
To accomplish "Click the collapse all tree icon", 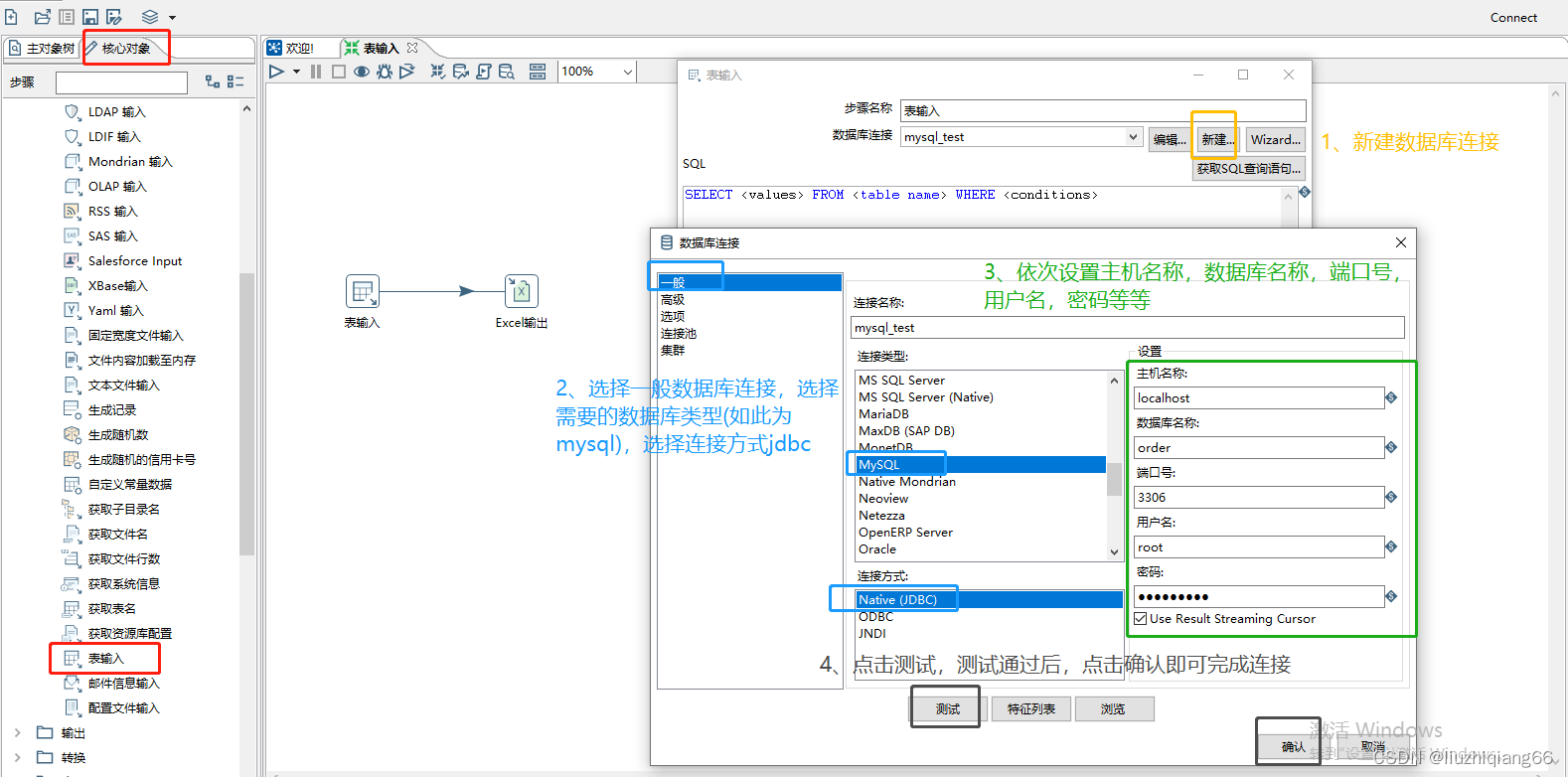I will tap(235, 81).
